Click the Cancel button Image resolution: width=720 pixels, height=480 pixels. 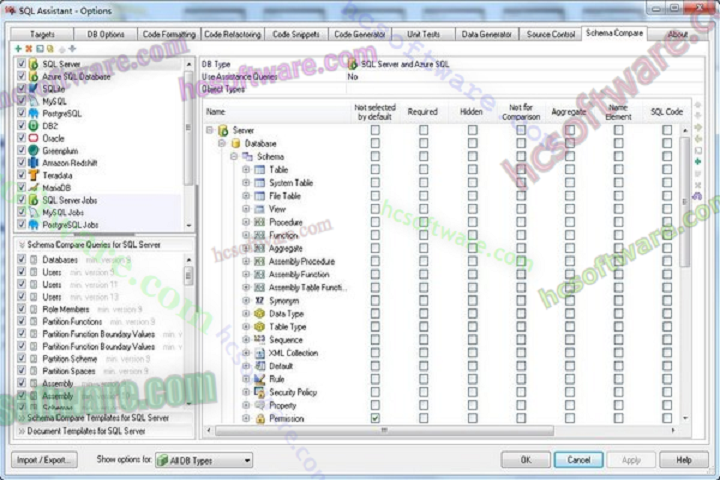tap(579, 460)
